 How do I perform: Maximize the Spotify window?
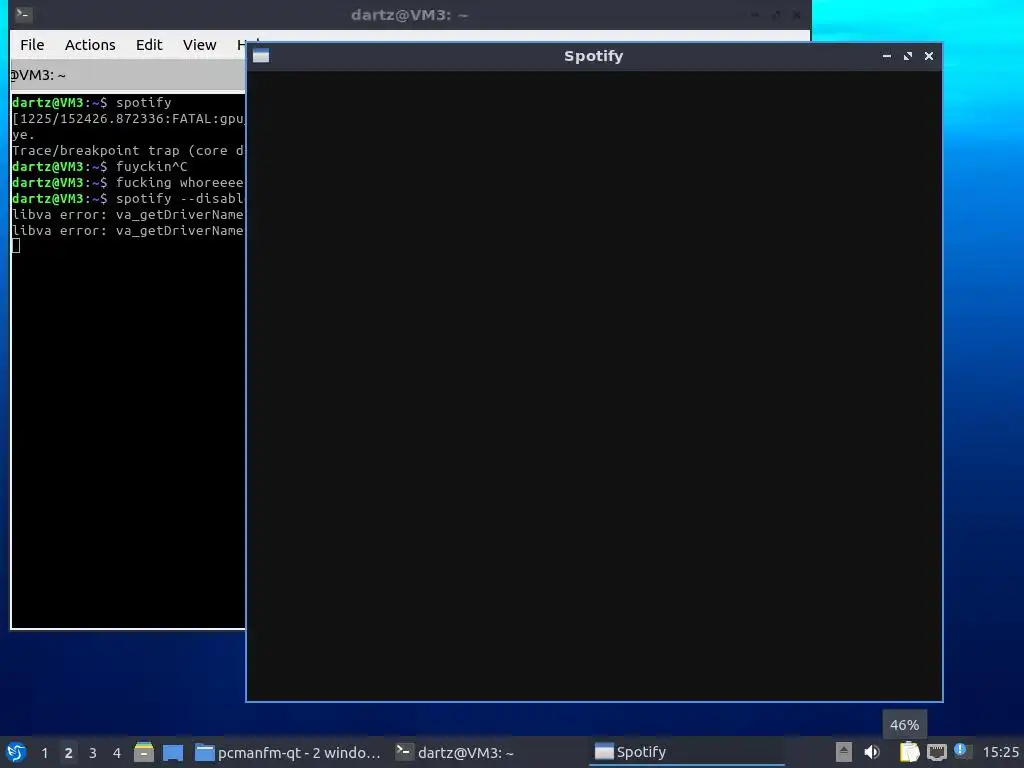point(908,56)
